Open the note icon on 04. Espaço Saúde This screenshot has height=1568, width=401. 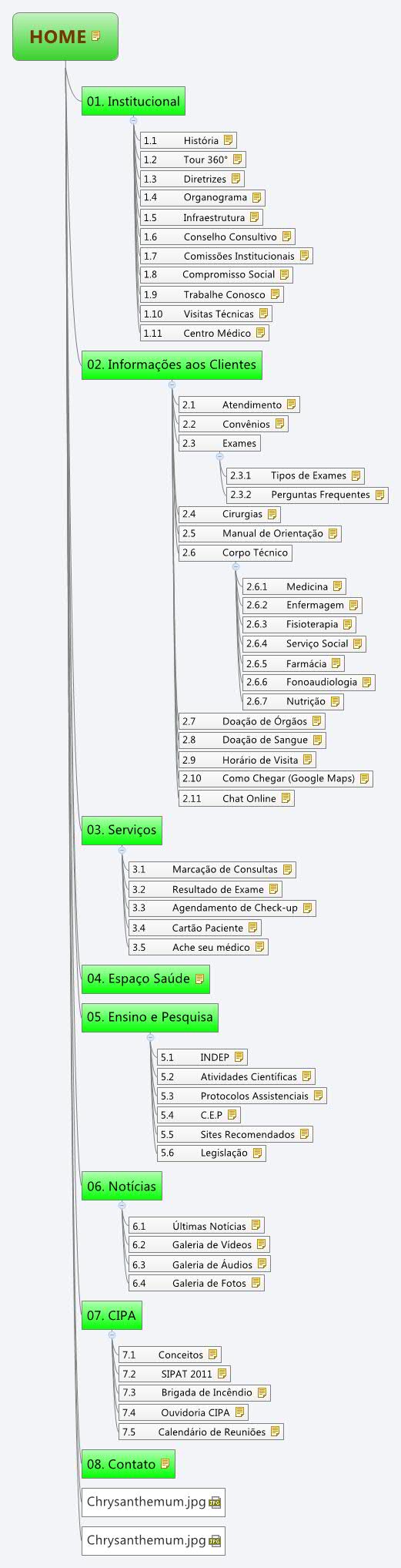click(x=199, y=979)
